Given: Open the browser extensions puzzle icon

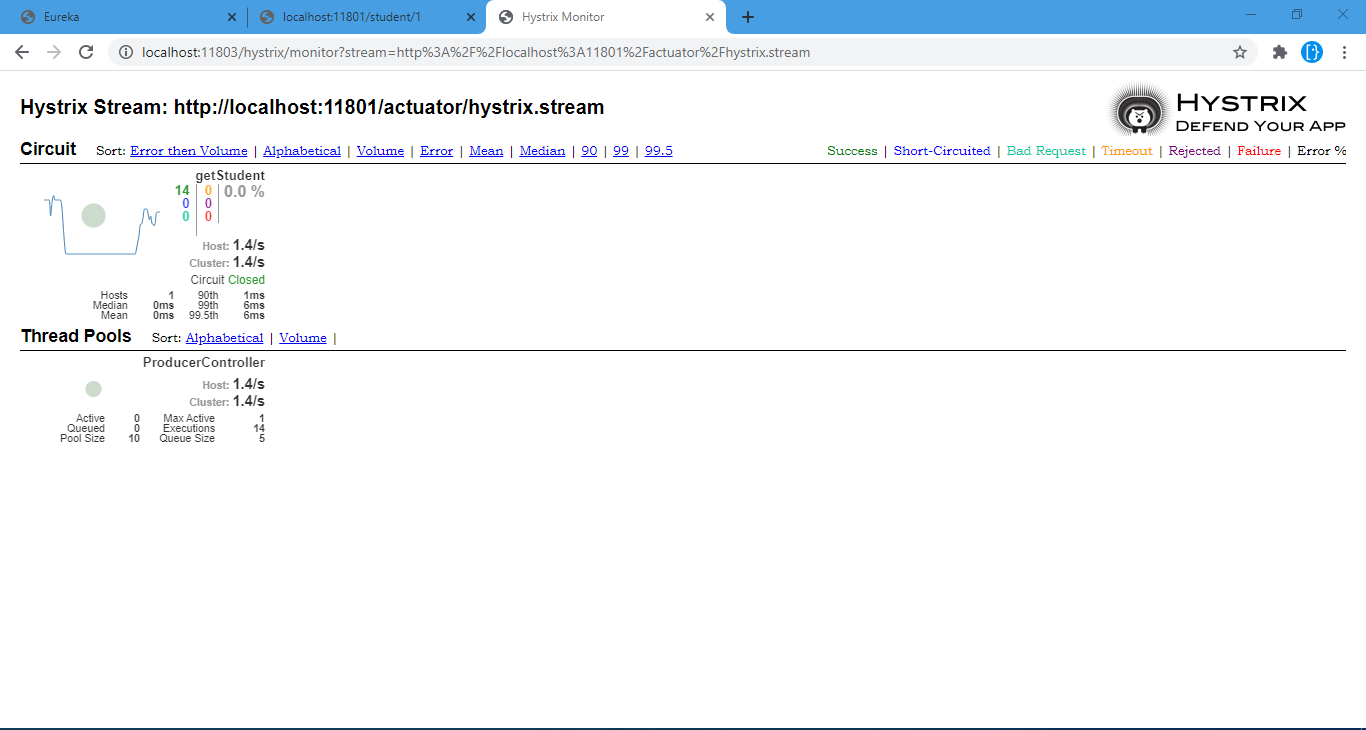Looking at the screenshot, I should [1279, 52].
